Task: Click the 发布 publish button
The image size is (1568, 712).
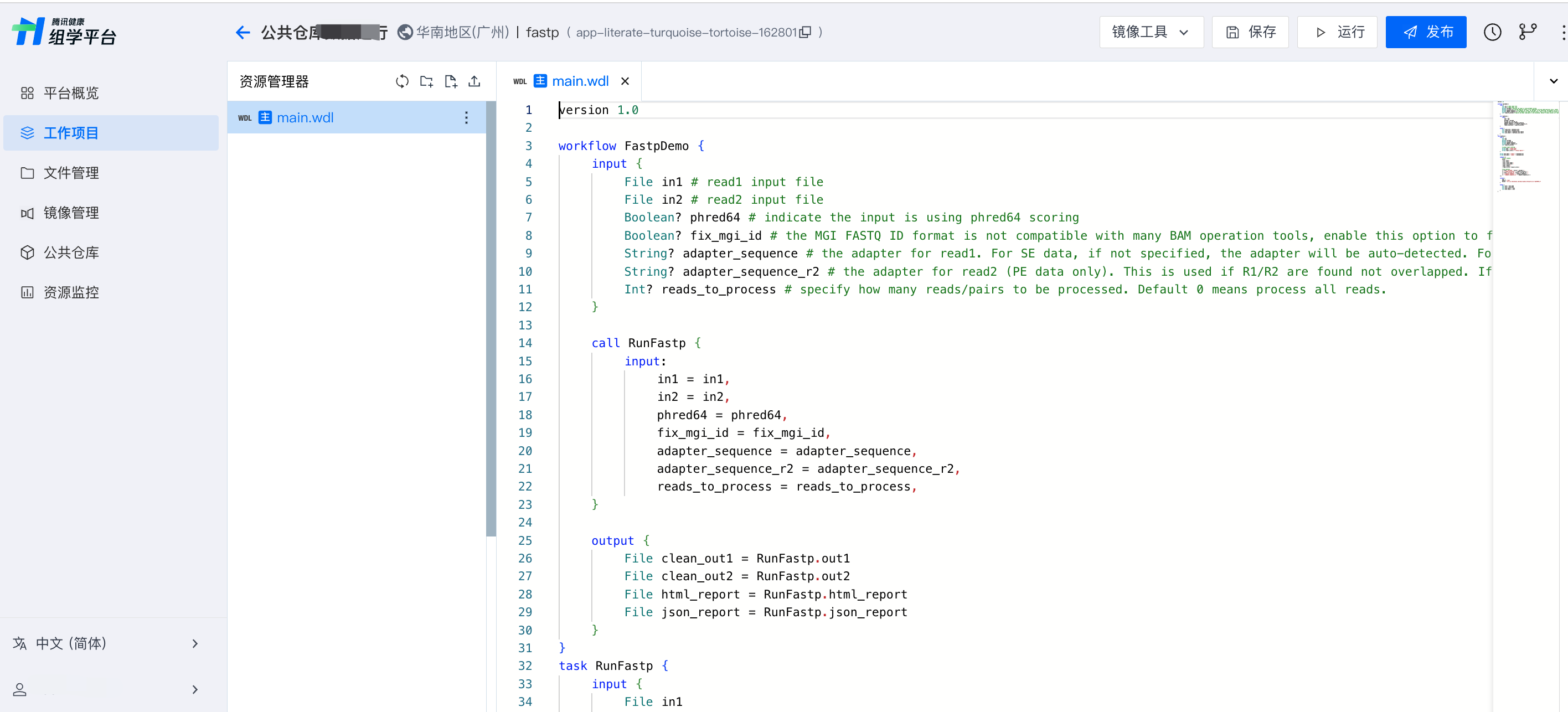Action: (x=1426, y=32)
